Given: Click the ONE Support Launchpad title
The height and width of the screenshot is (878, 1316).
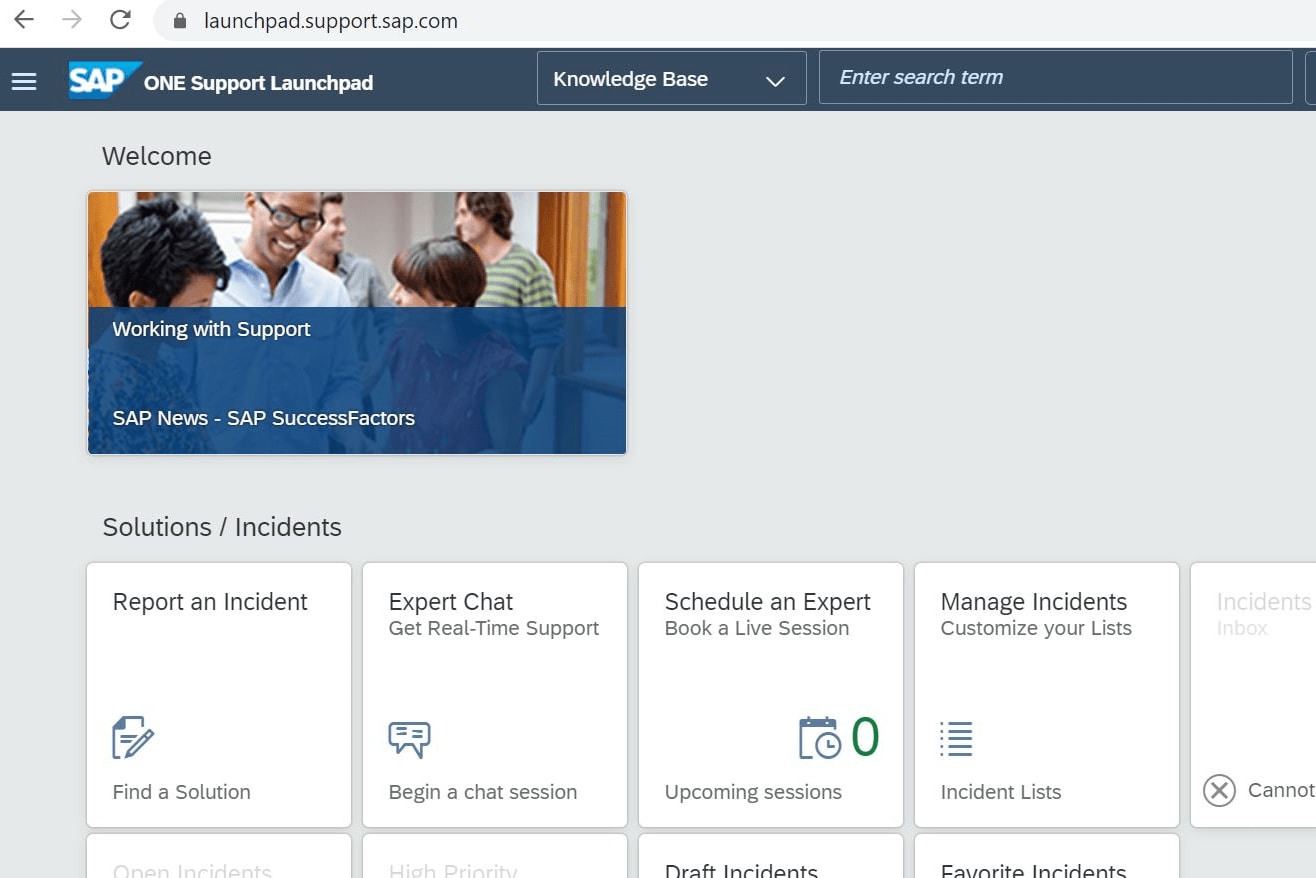Looking at the screenshot, I should pyautogui.click(x=258, y=83).
